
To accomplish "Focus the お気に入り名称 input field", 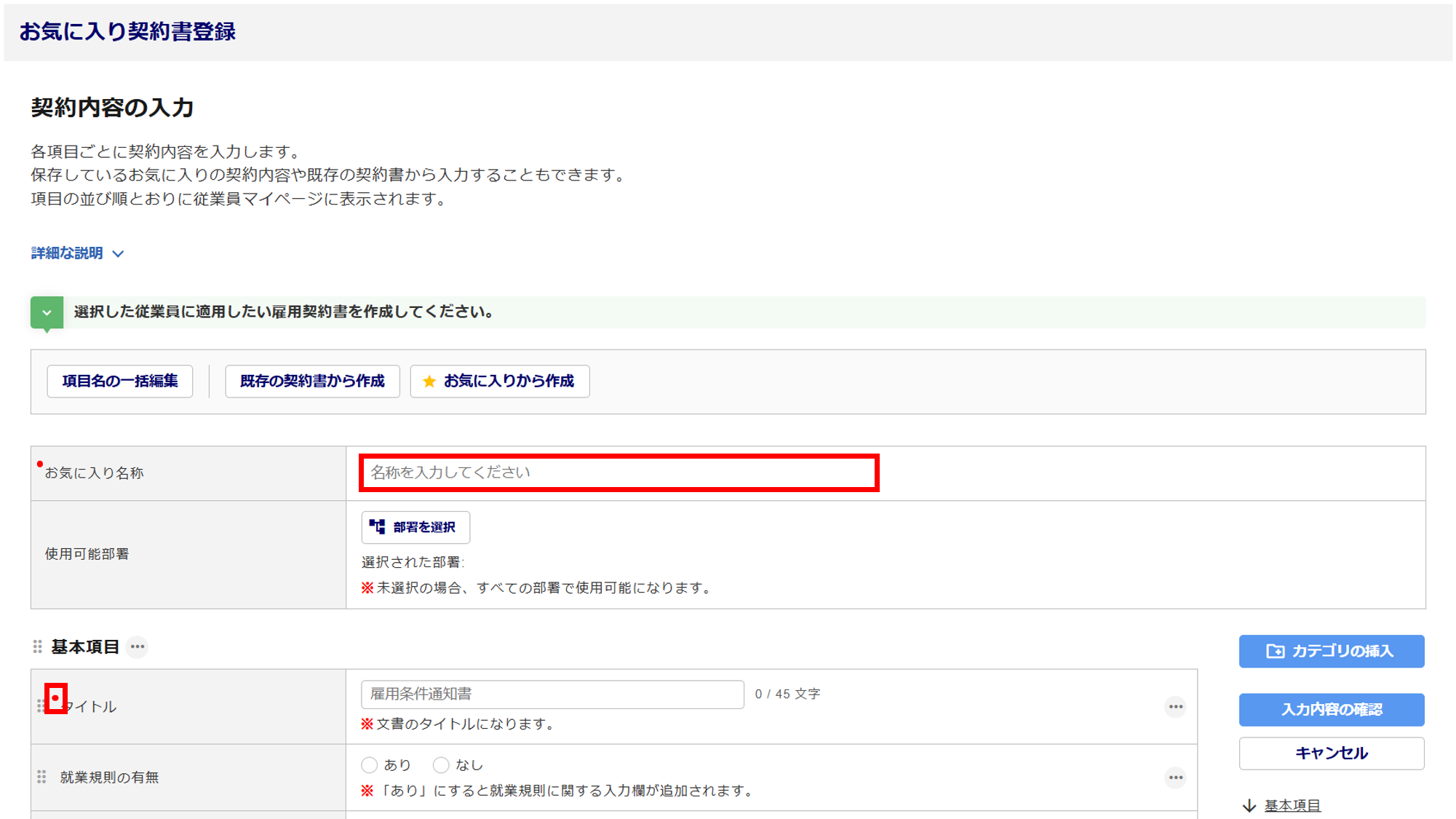I will point(619,472).
